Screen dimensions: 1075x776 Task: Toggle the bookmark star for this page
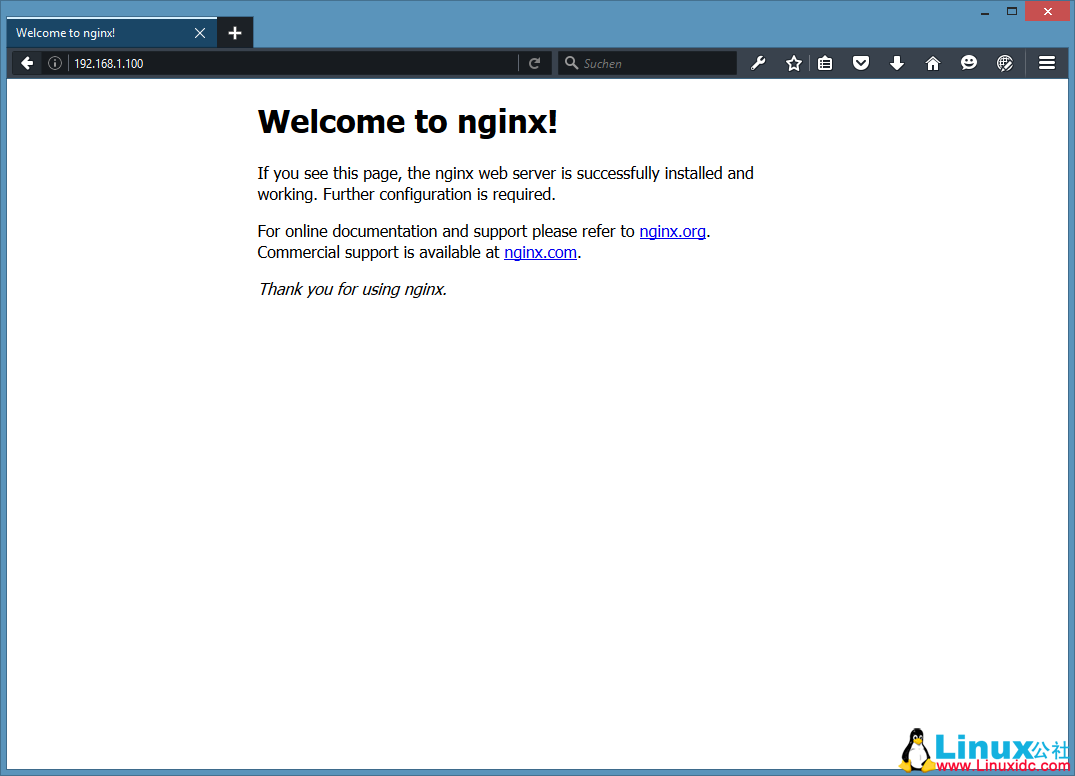(793, 62)
